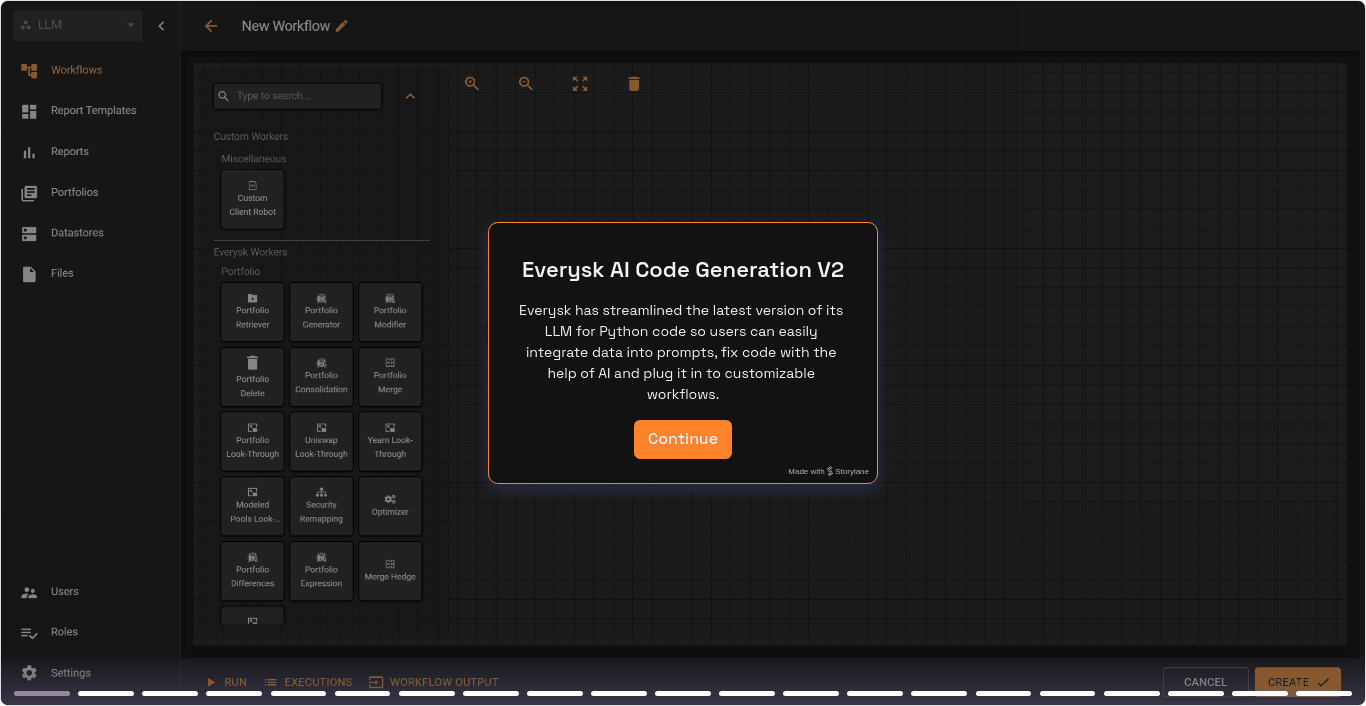Open WORKFLOW OUTPUT panel
The image size is (1366, 706).
[x=433, y=682]
